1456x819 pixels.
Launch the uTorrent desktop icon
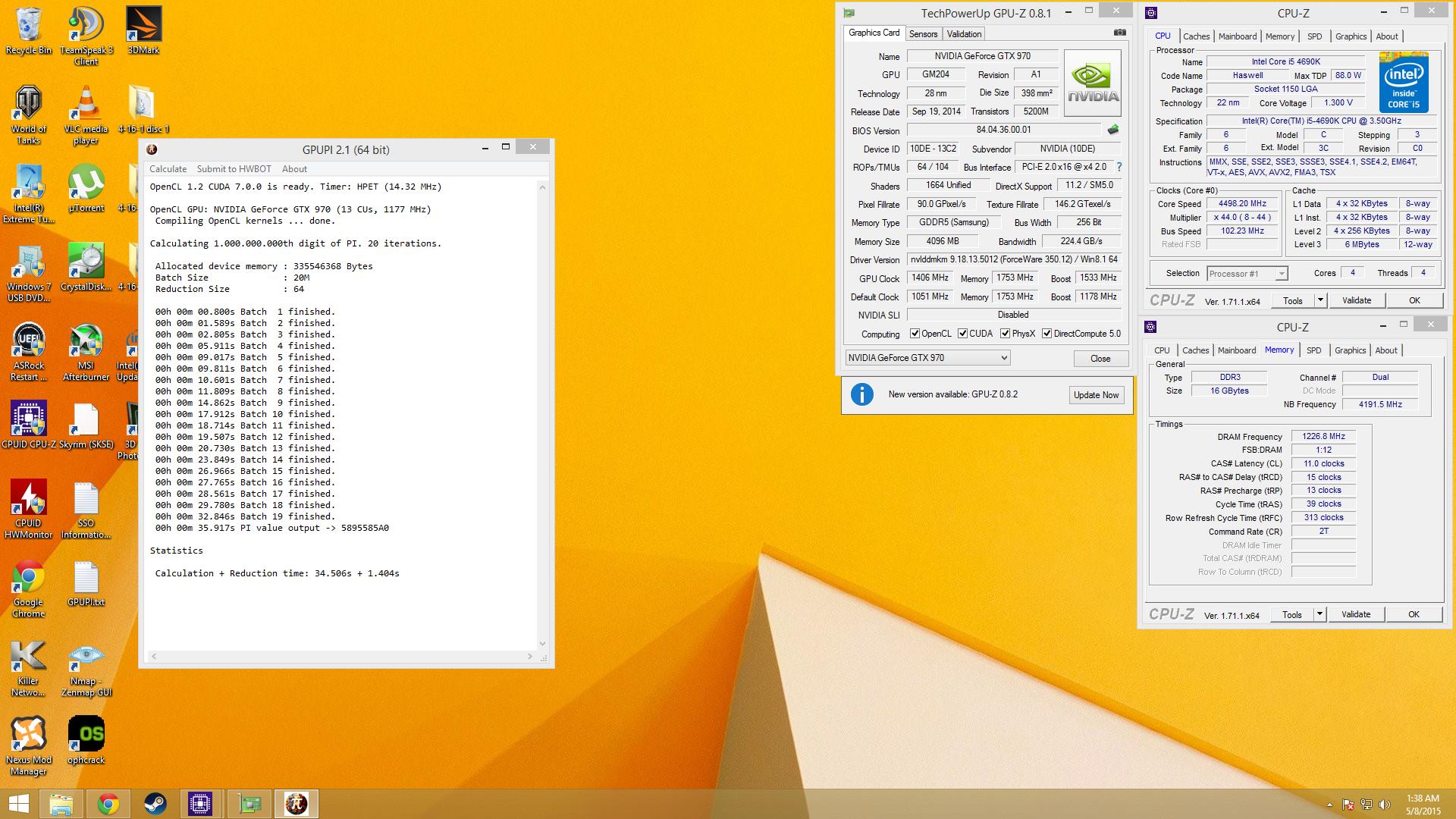click(86, 188)
